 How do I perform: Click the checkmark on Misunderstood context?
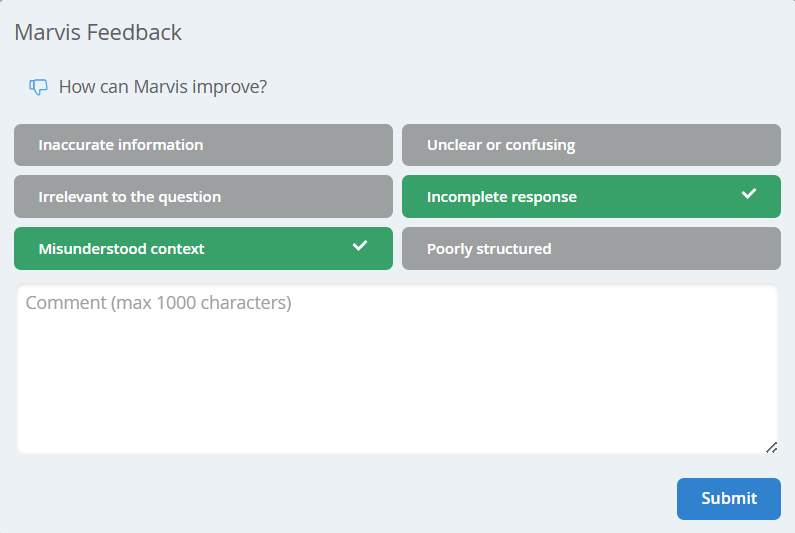360,246
